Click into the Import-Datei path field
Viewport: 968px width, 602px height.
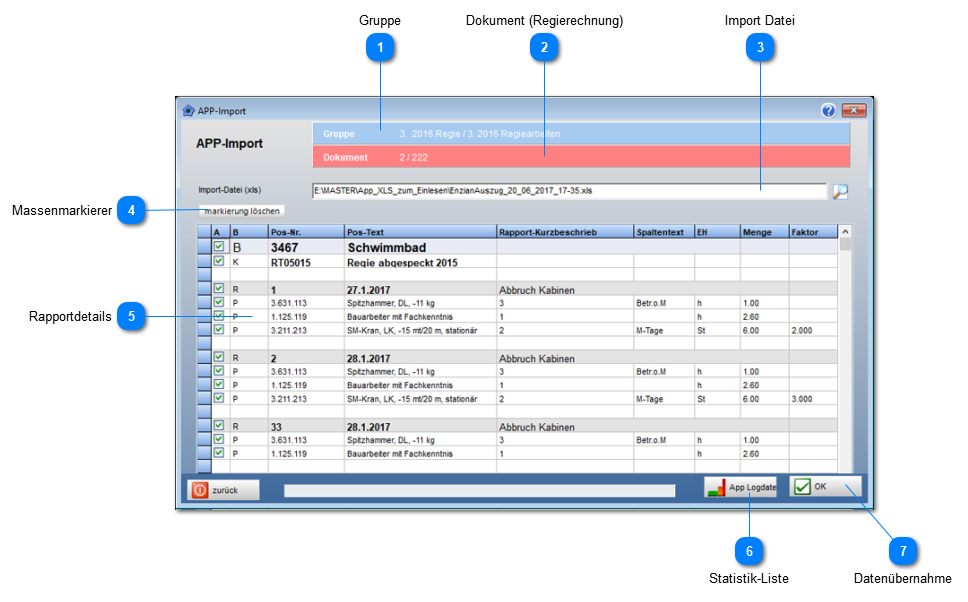pyautogui.click(x=569, y=191)
